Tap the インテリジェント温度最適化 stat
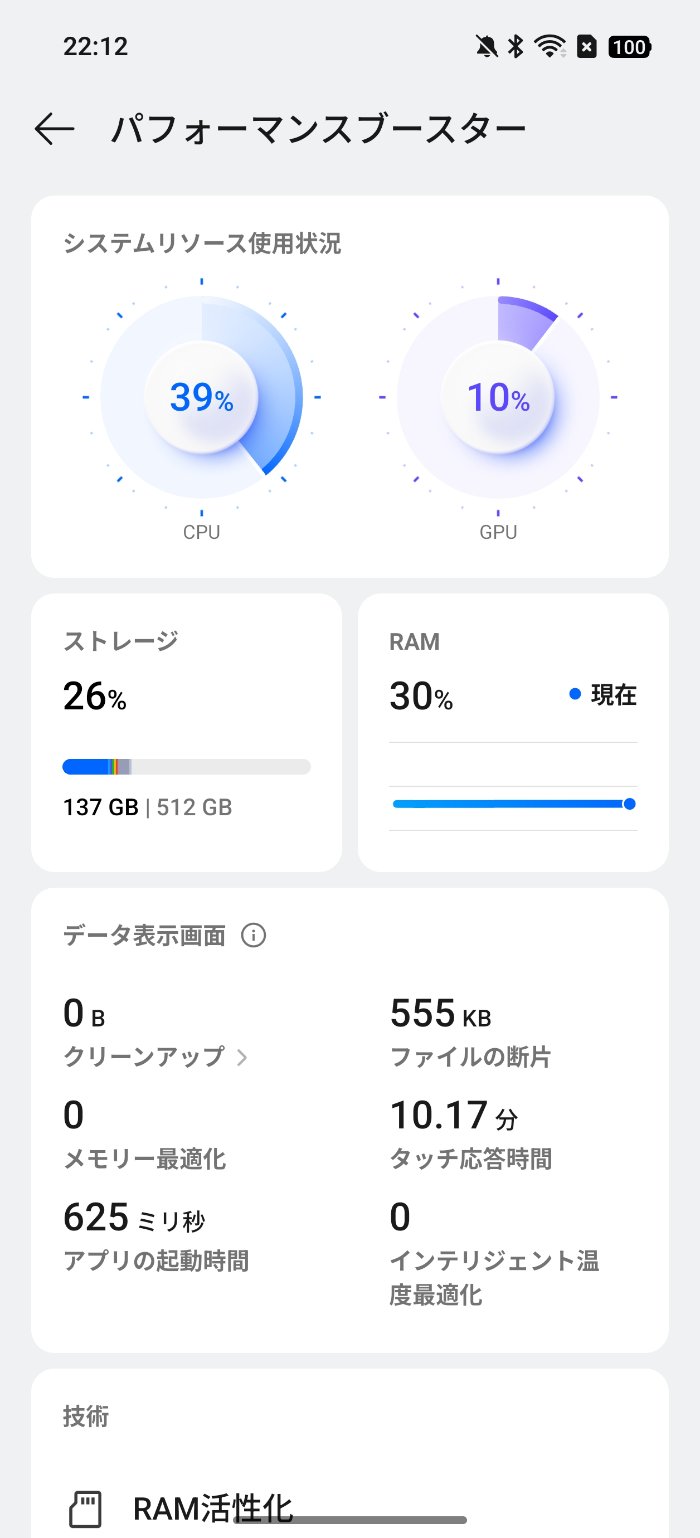The image size is (700, 1538). 494,1255
